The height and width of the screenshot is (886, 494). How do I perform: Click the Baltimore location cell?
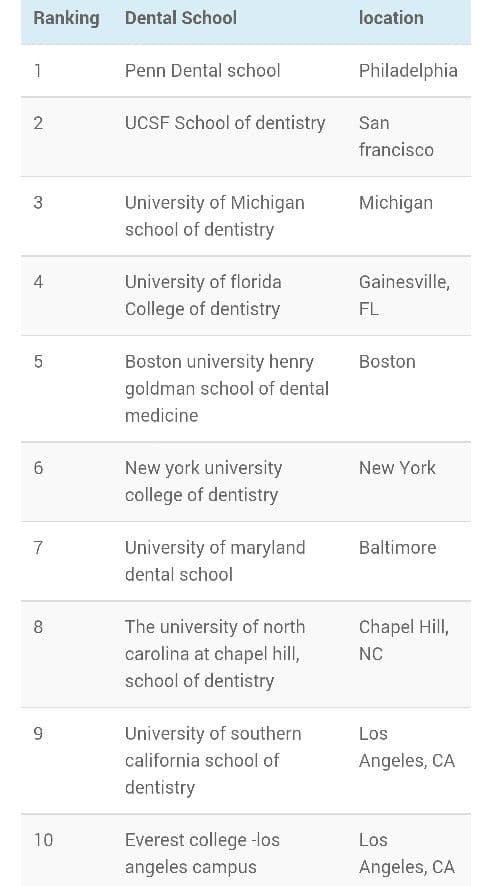pos(397,548)
